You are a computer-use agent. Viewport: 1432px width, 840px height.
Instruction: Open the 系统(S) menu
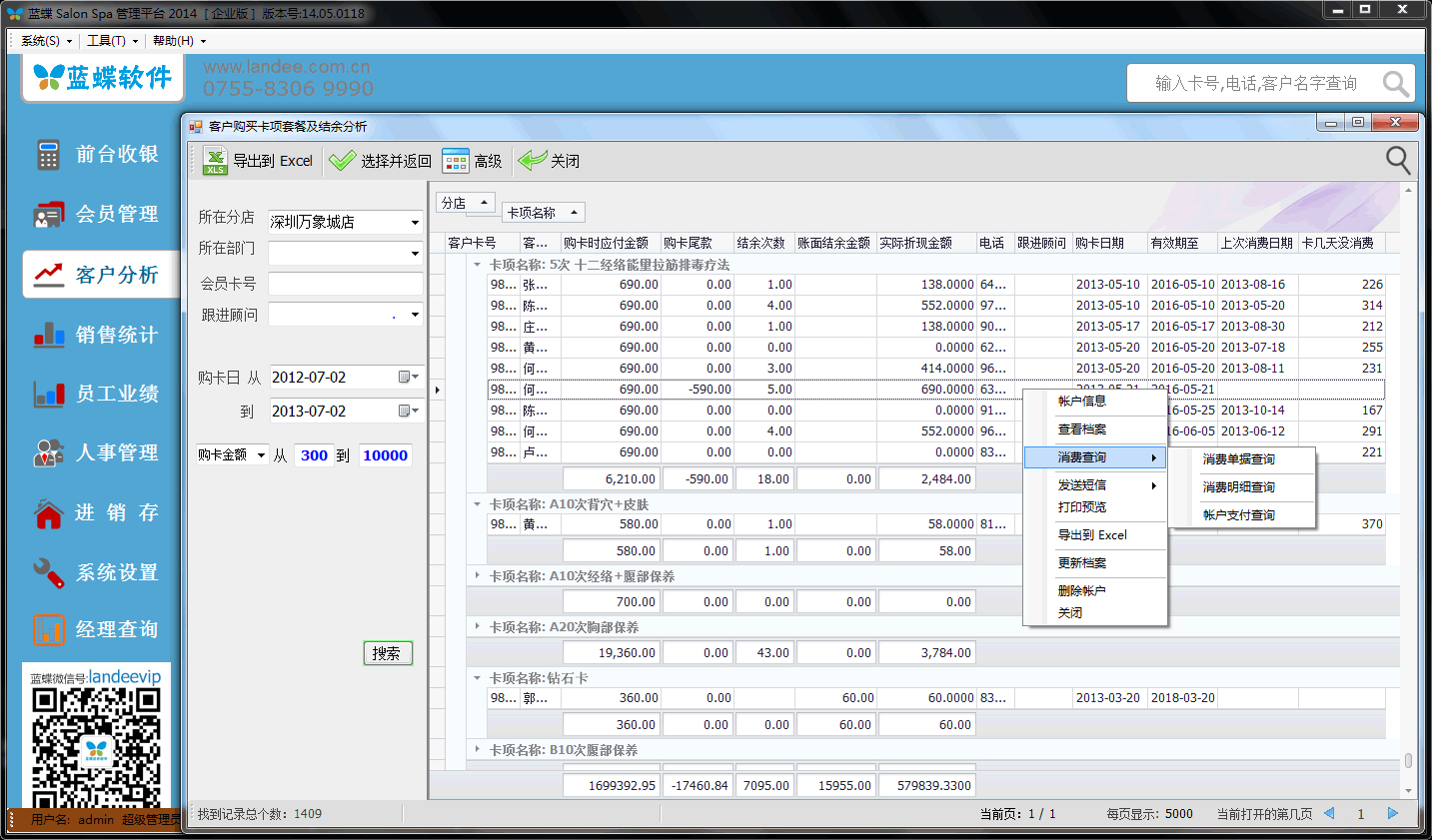pyautogui.click(x=46, y=41)
